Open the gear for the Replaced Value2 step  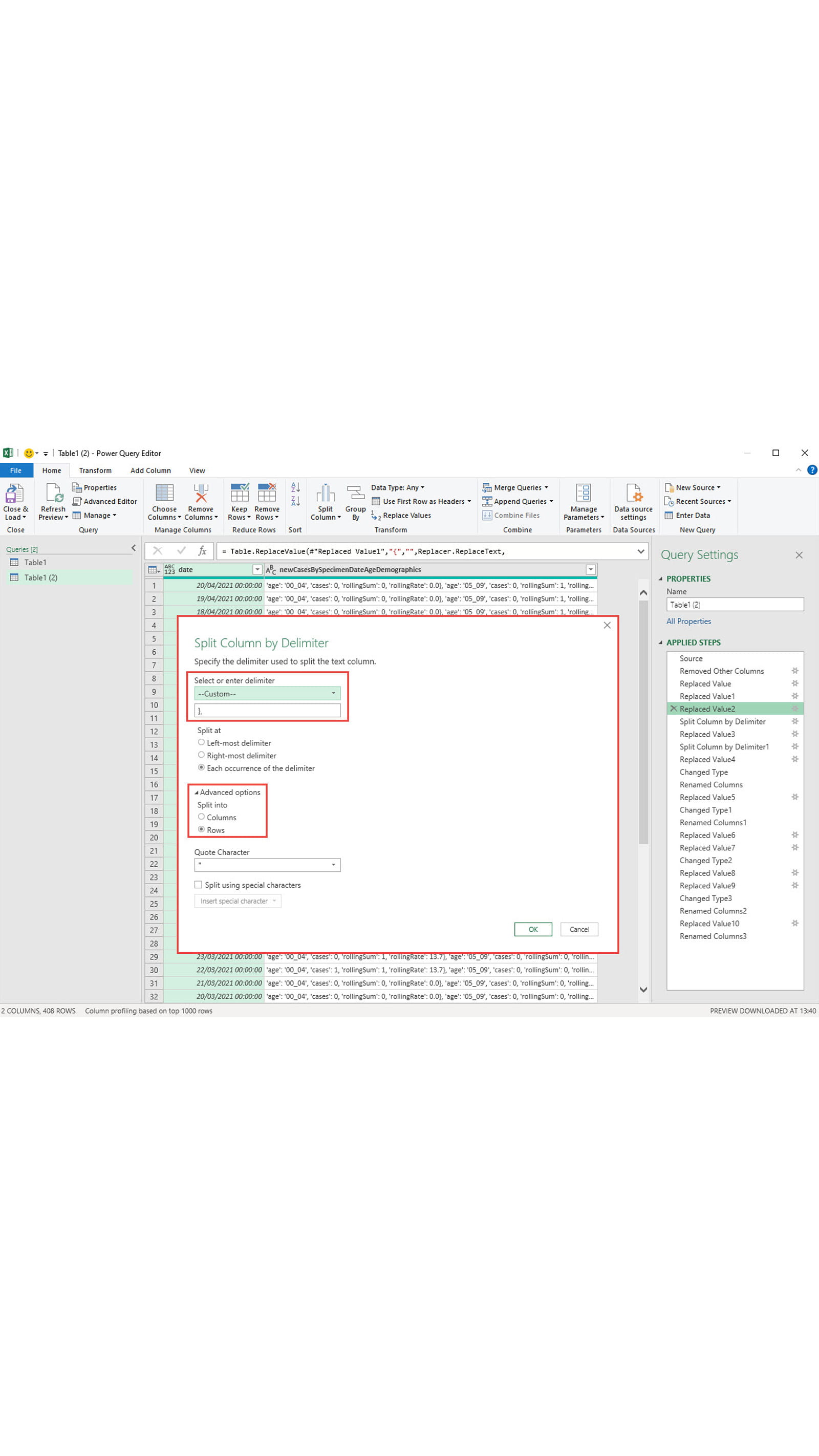795,708
